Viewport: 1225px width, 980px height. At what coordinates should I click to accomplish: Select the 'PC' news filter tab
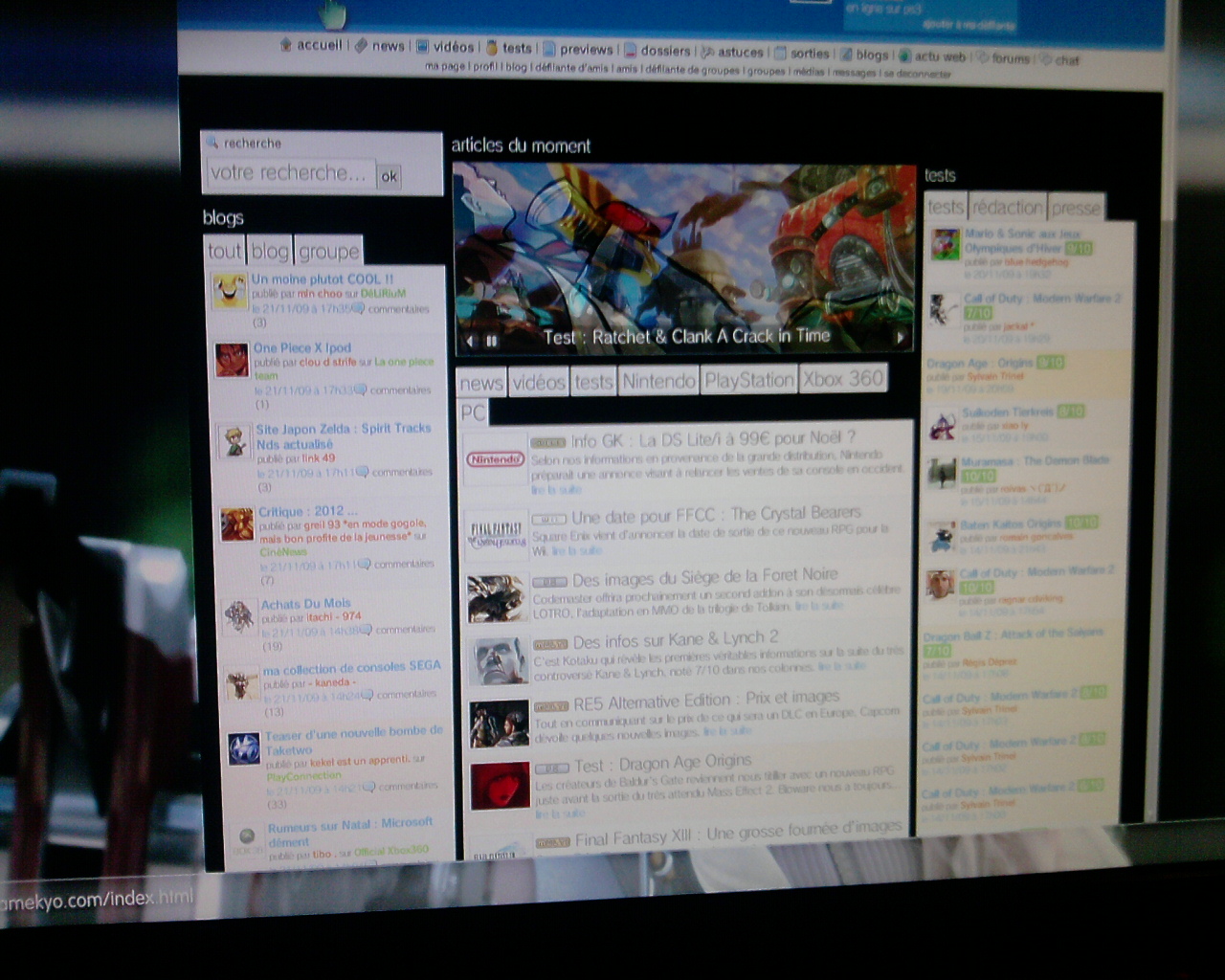pyautogui.click(x=473, y=412)
